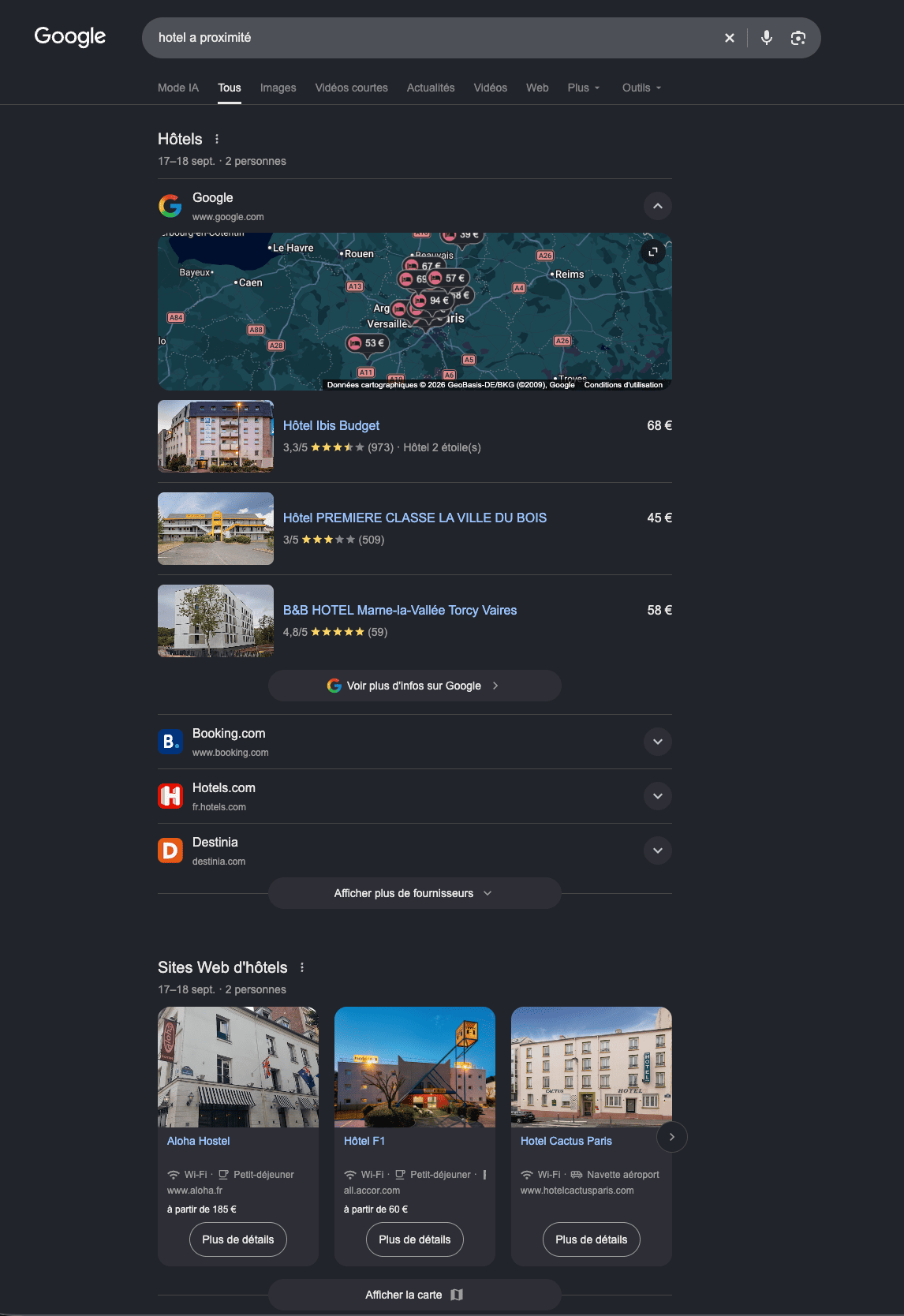Image resolution: width=904 pixels, height=1316 pixels.
Task: Switch to the Mode IA tab
Action: point(178,88)
